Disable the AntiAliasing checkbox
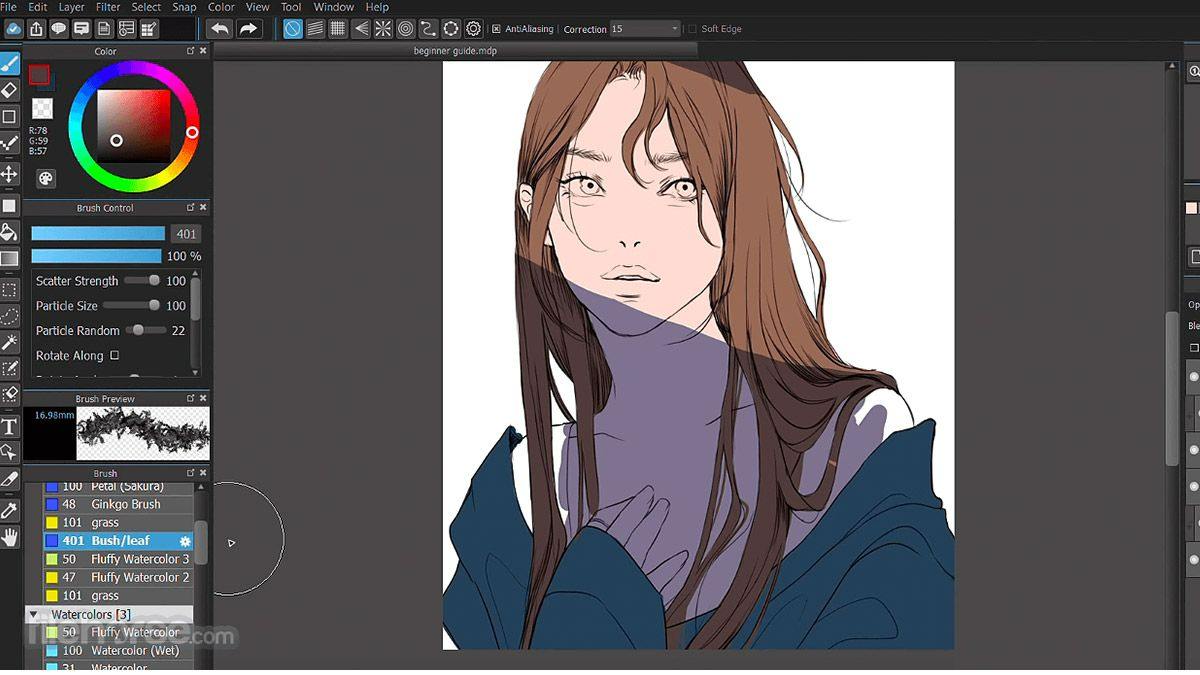This screenshot has width=1200, height=675. pyautogui.click(x=496, y=29)
